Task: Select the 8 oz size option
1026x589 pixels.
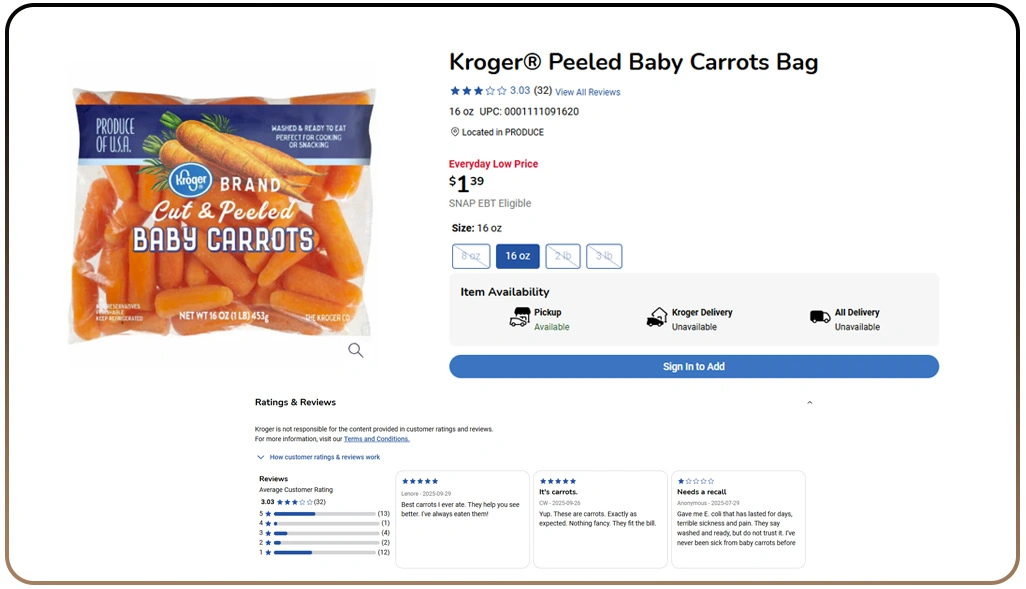Action: [470, 256]
